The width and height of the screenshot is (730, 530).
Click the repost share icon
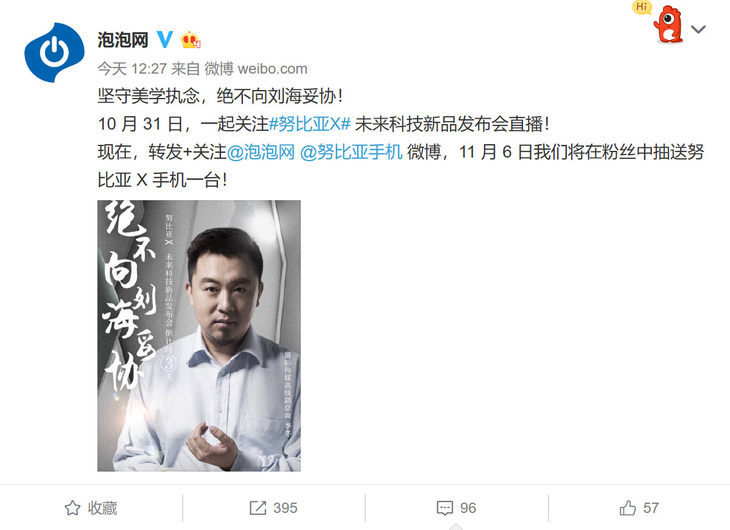tap(258, 508)
